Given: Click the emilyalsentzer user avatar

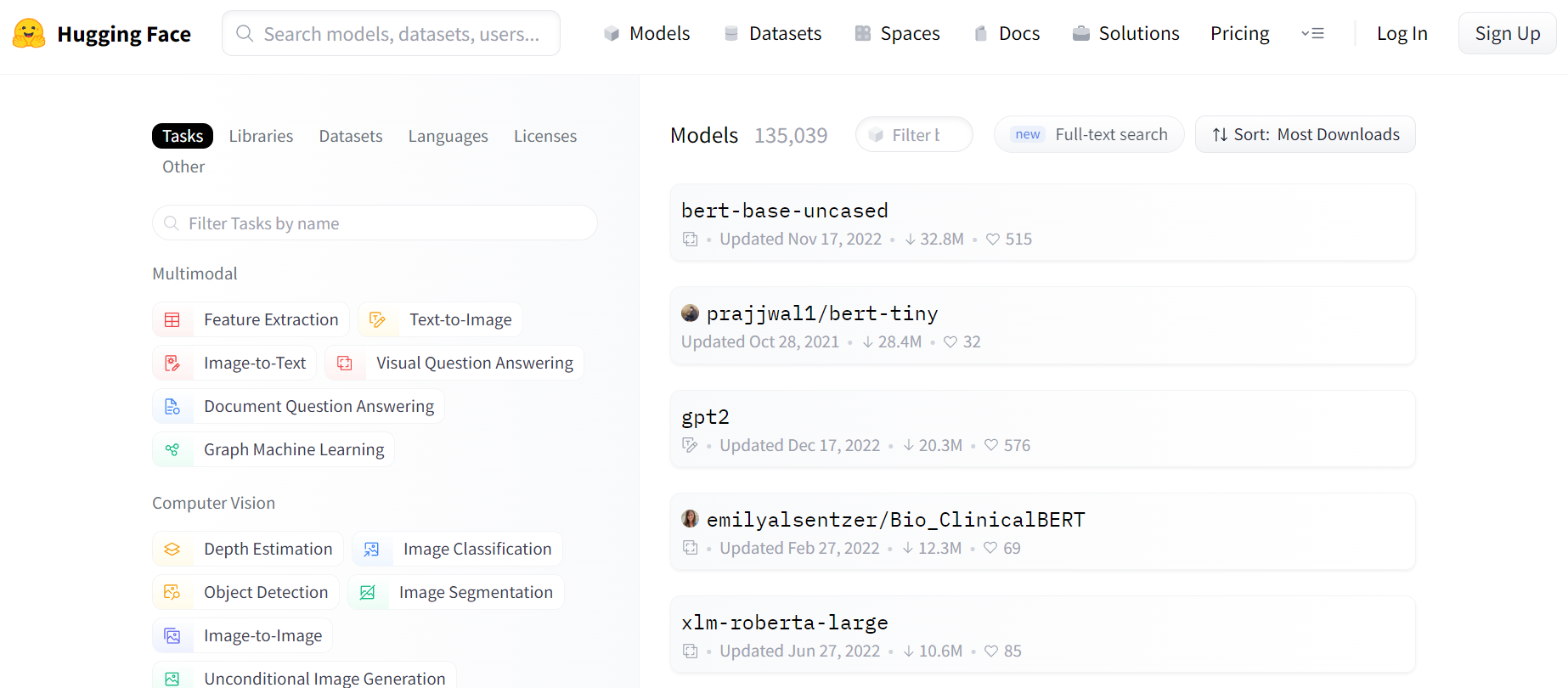Looking at the screenshot, I should tap(691, 518).
